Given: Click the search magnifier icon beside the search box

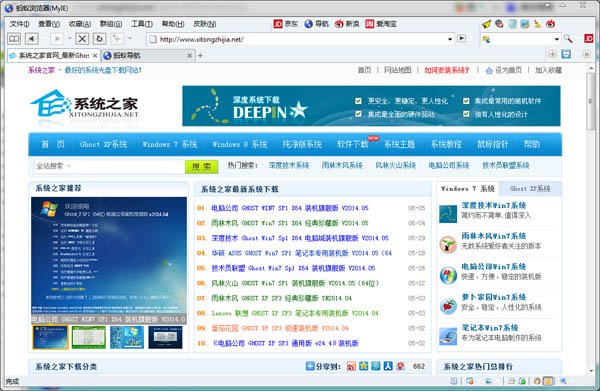Looking at the screenshot, I should click(568, 39).
